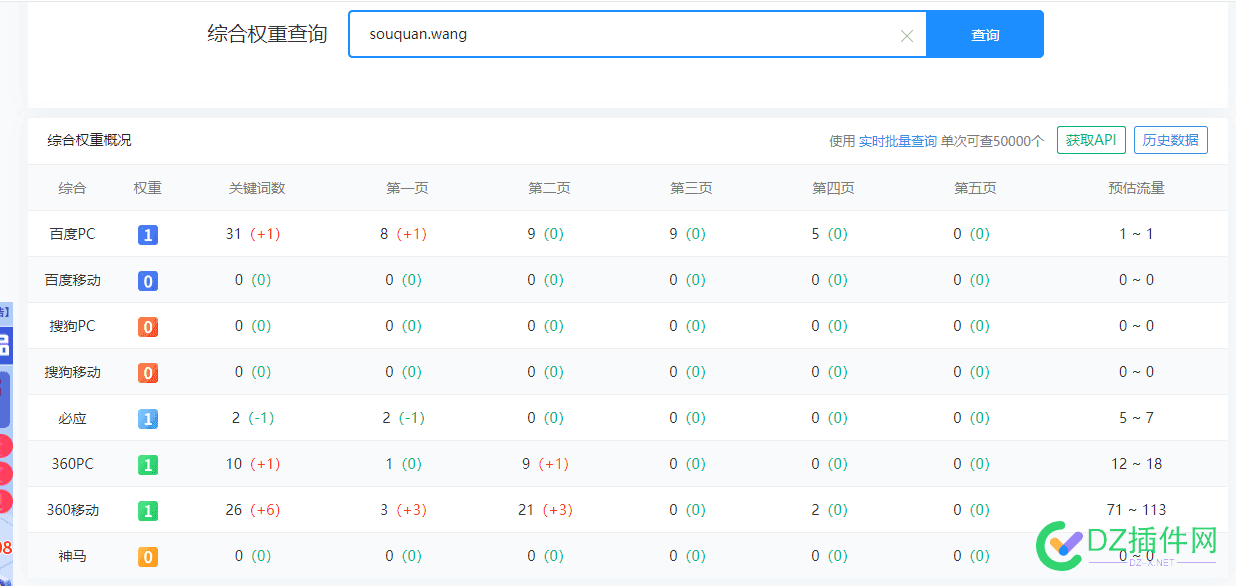The image size is (1236, 586).
Task: Click the 360移动 row label
Action: tap(71, 510)
